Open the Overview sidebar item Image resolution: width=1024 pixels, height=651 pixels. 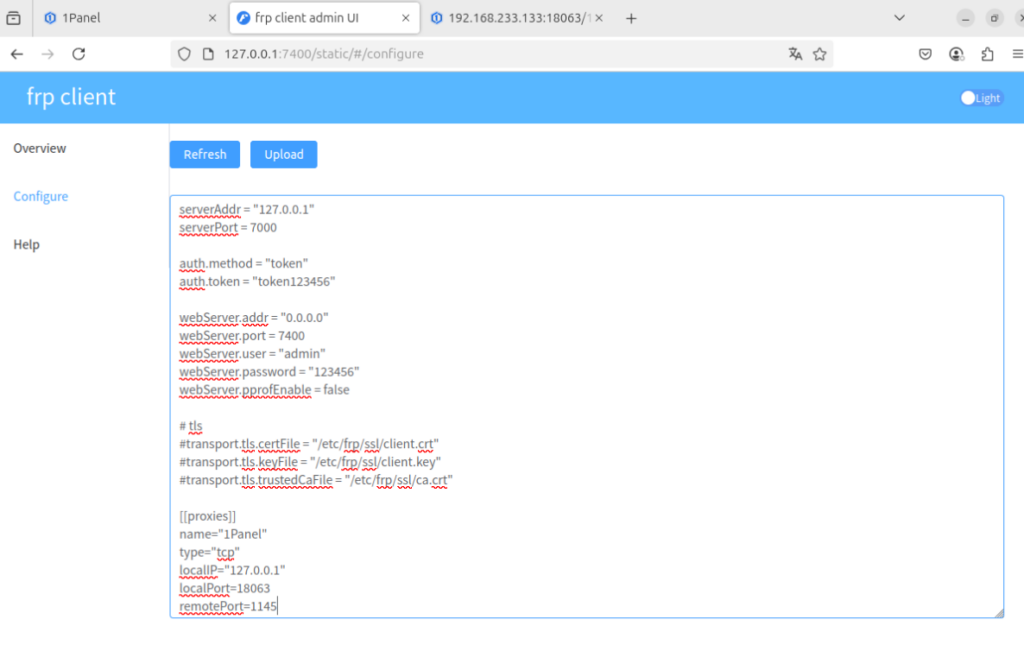(x=40, y=148)
